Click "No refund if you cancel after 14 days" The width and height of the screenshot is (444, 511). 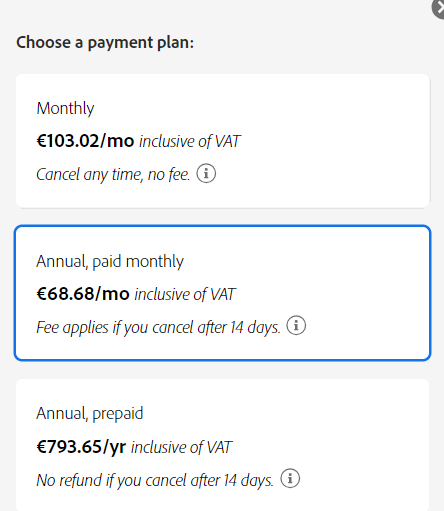[x=155, y=480]
